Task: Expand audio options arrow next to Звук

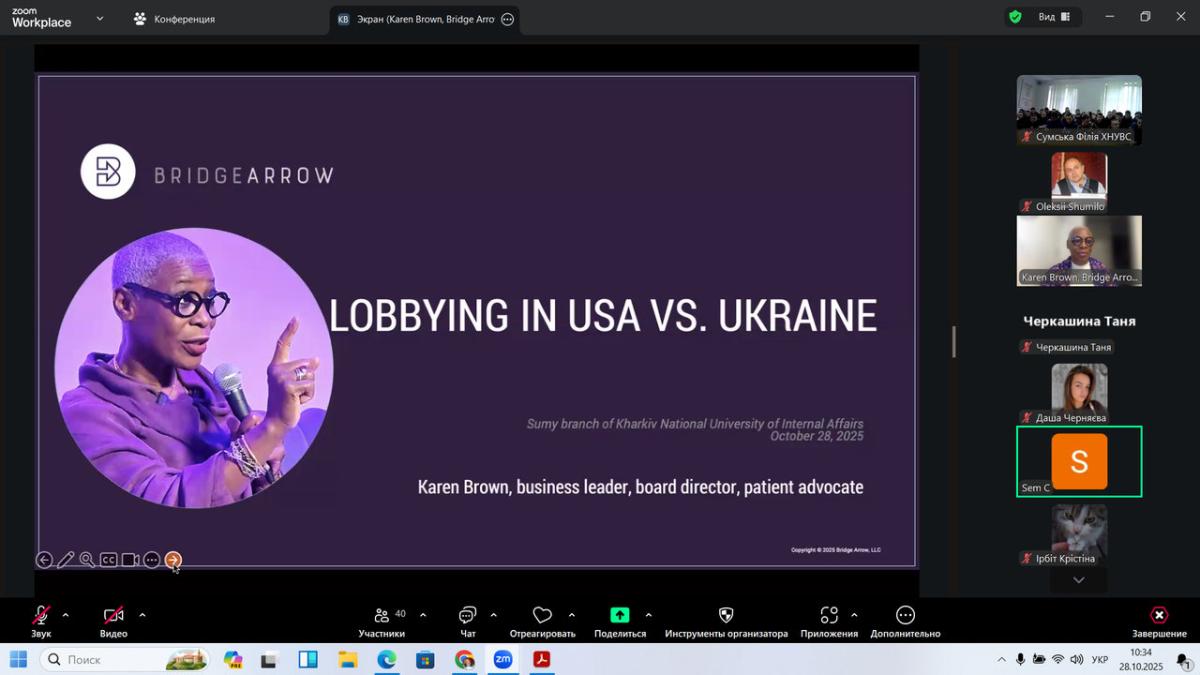Action: [x=66, y=615]
